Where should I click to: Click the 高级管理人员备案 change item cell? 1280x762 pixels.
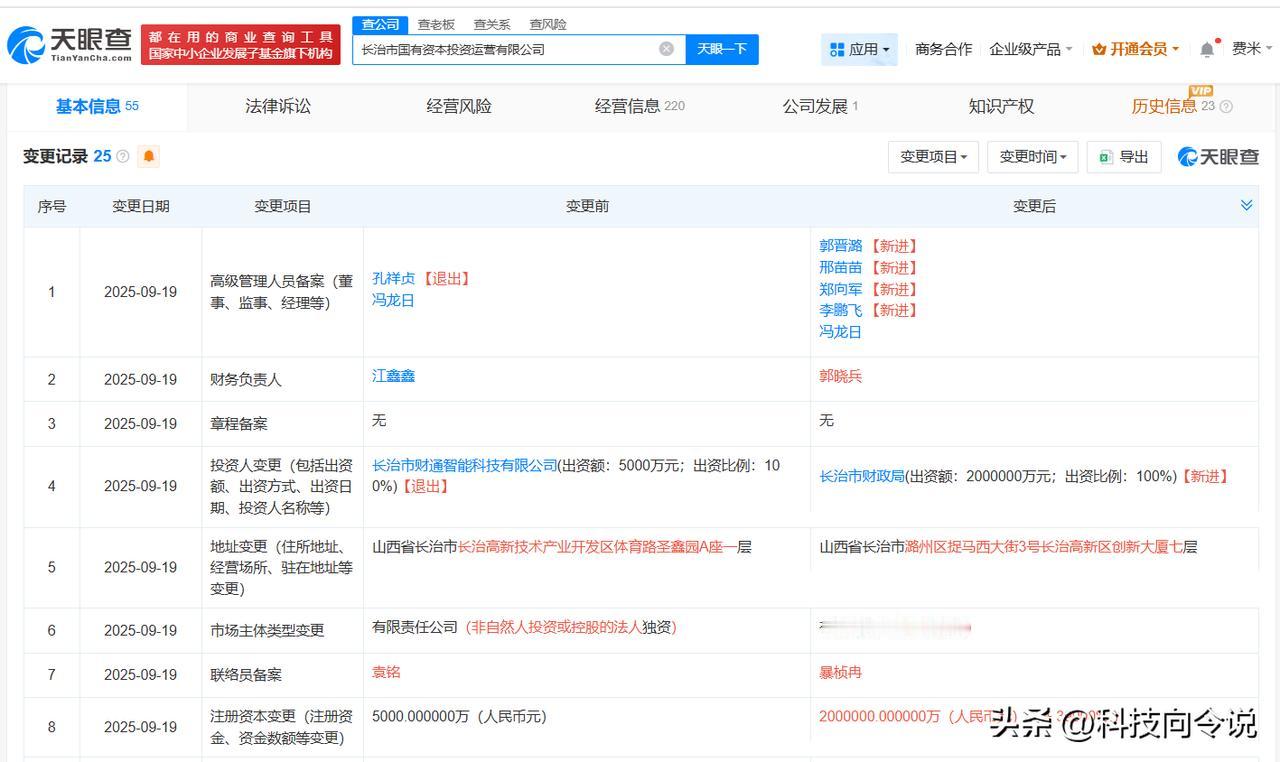282,292
